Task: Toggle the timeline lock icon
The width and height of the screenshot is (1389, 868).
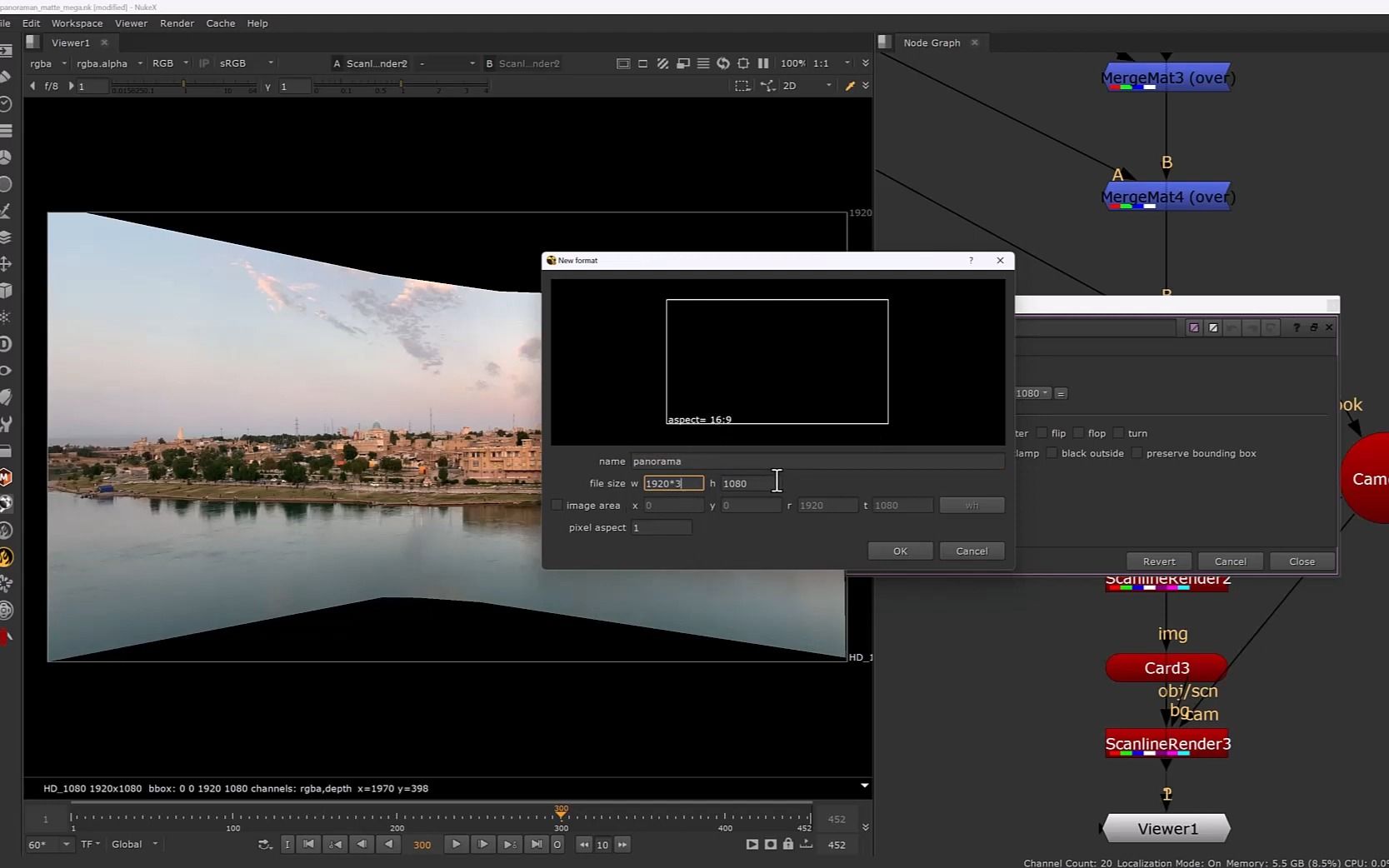Action: (787, 844)
